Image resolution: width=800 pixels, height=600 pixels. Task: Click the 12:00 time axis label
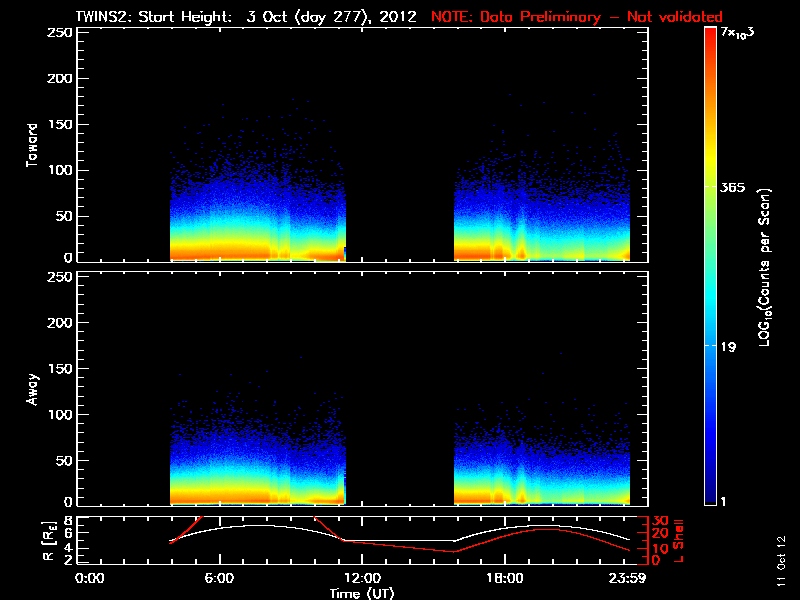click(362, 579)
